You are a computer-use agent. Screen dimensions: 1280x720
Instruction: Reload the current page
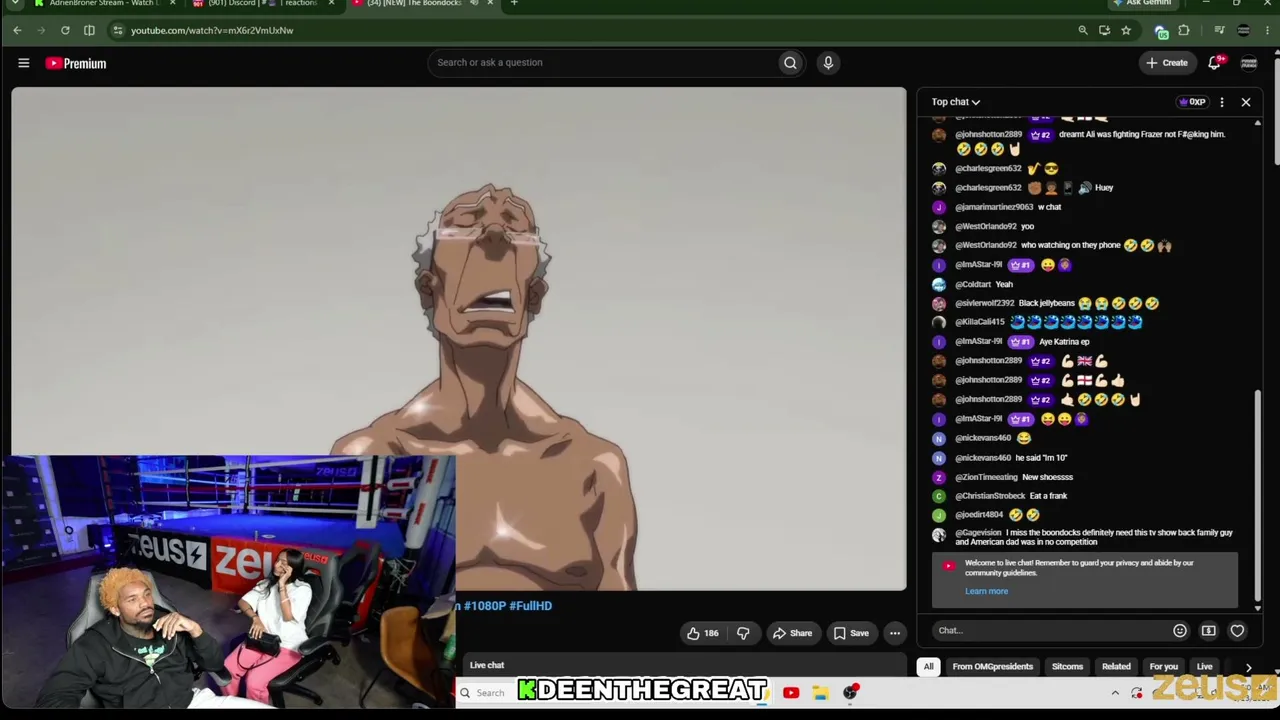point(65,30)
